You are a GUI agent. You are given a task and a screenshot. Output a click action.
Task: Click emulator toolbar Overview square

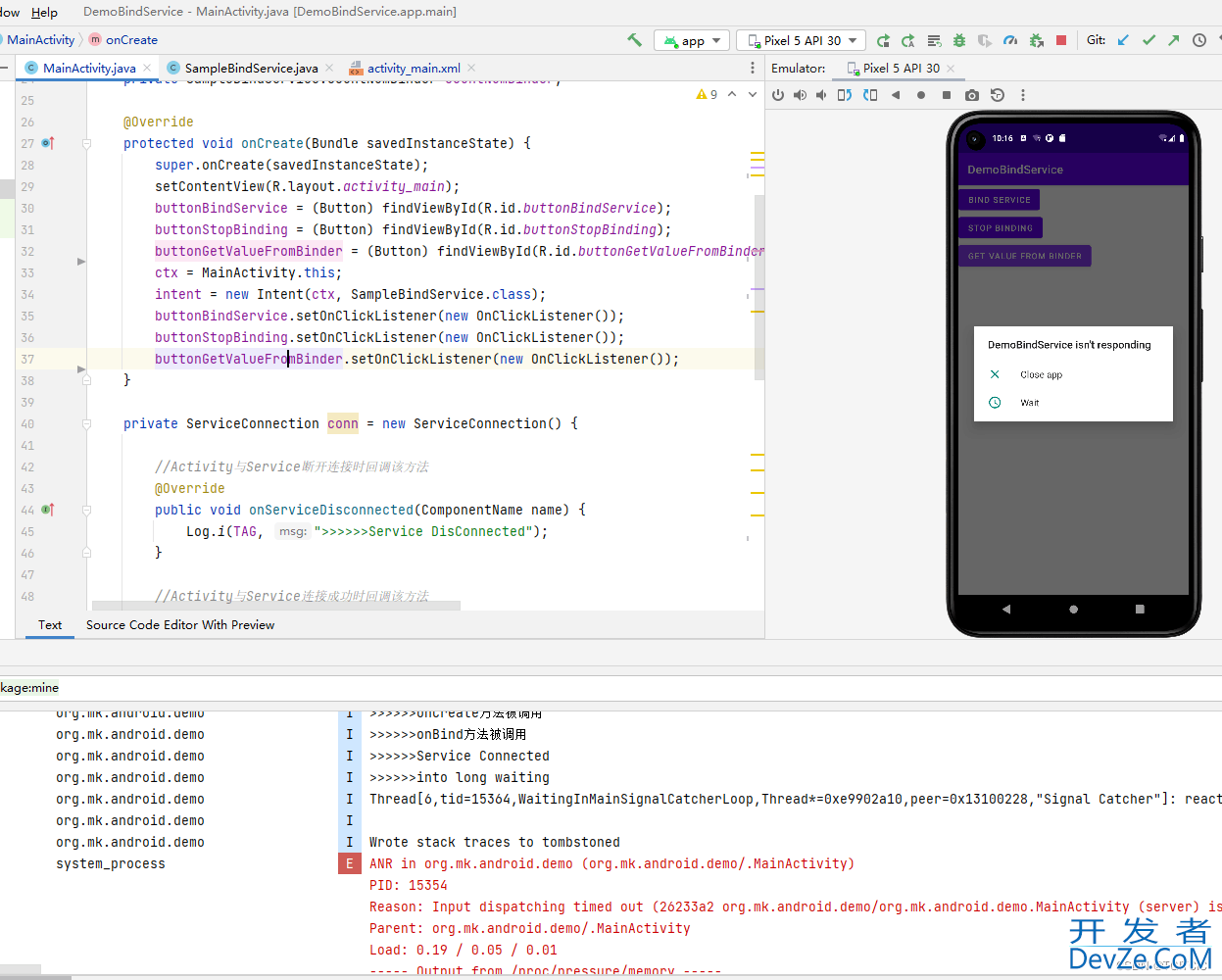click(x=947, y=95)
